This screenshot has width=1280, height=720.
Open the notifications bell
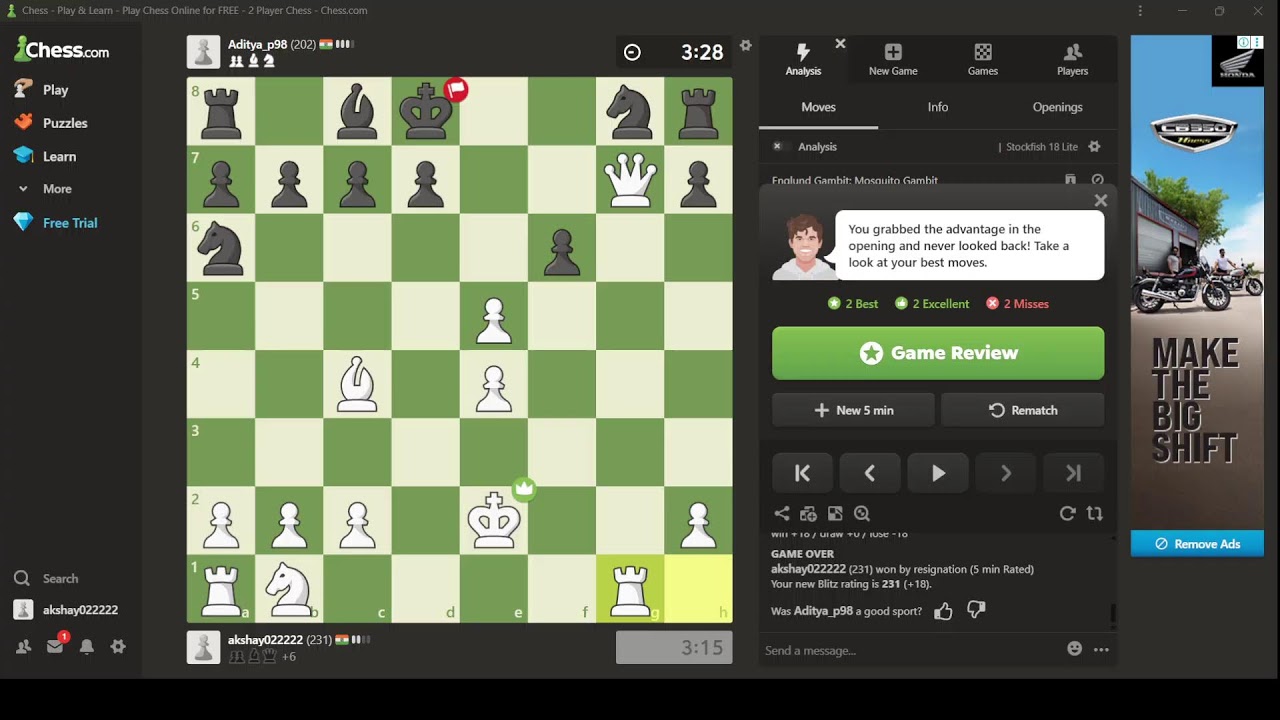click(x=87, y=647)
